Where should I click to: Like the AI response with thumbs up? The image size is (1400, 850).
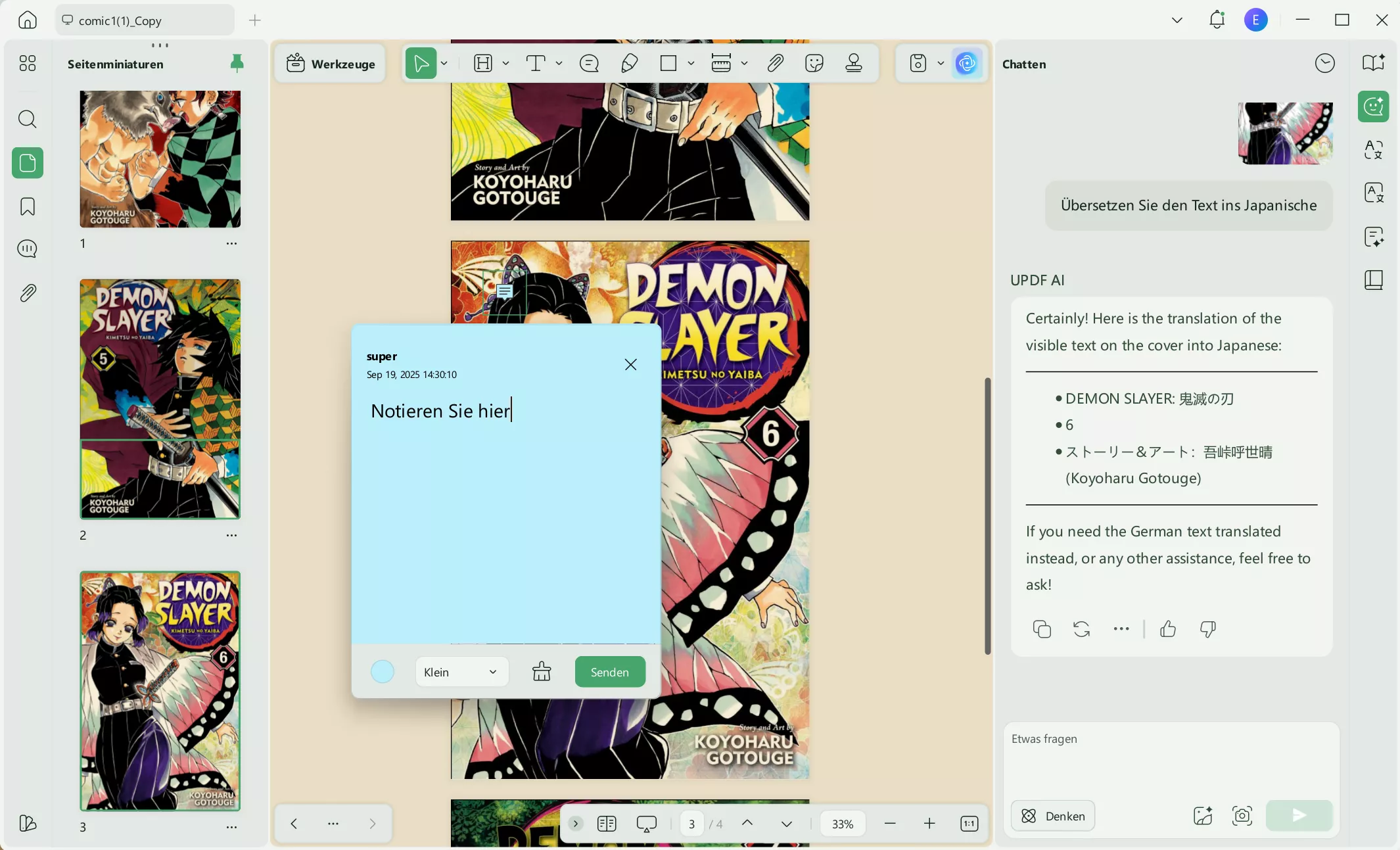point(1168,629)
